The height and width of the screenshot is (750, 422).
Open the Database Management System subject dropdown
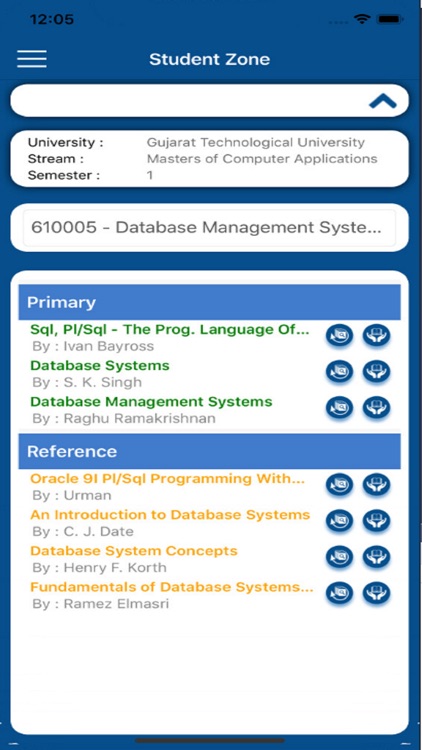[210, 227]
